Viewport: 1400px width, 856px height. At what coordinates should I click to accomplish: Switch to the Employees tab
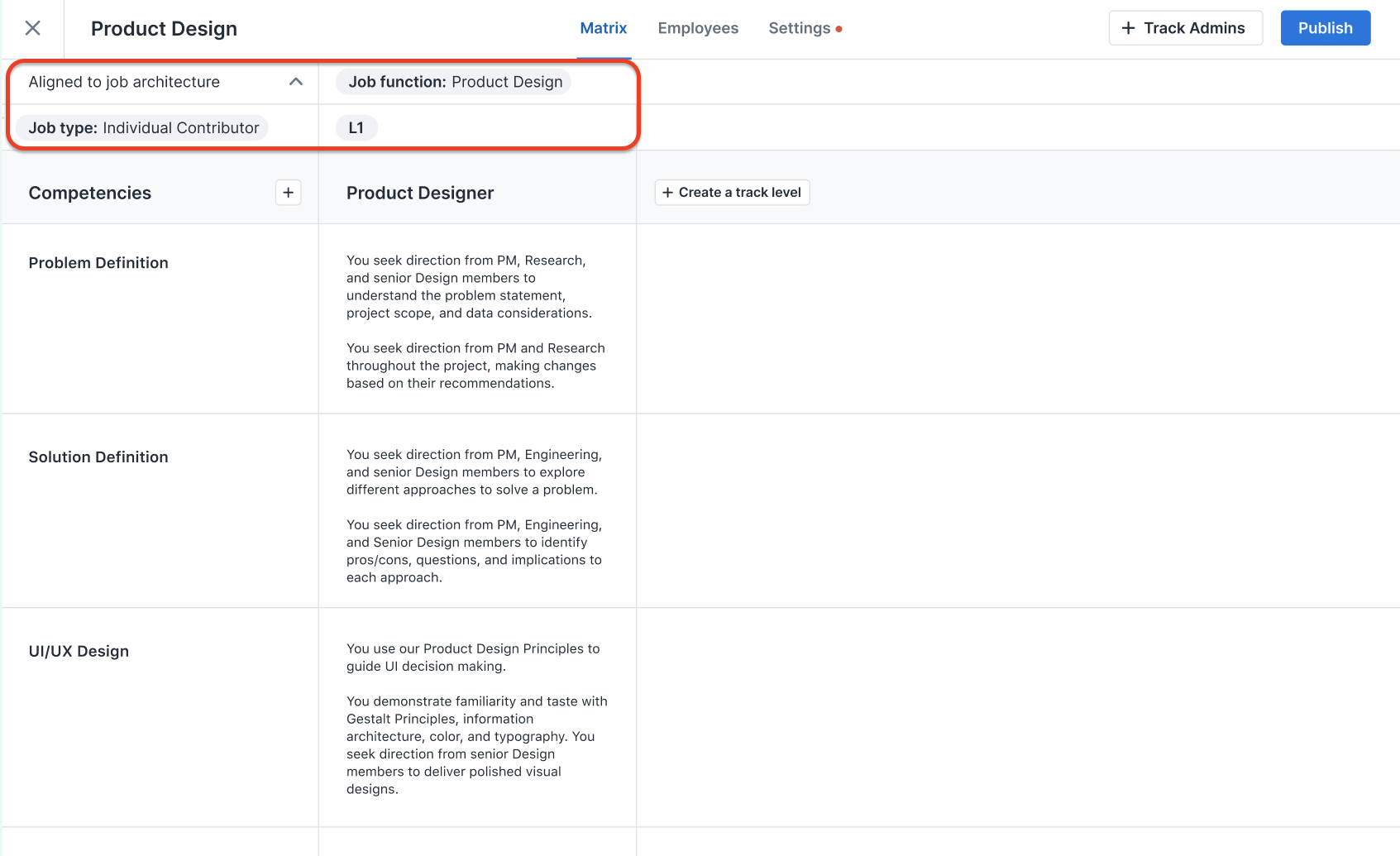point(698,27)
